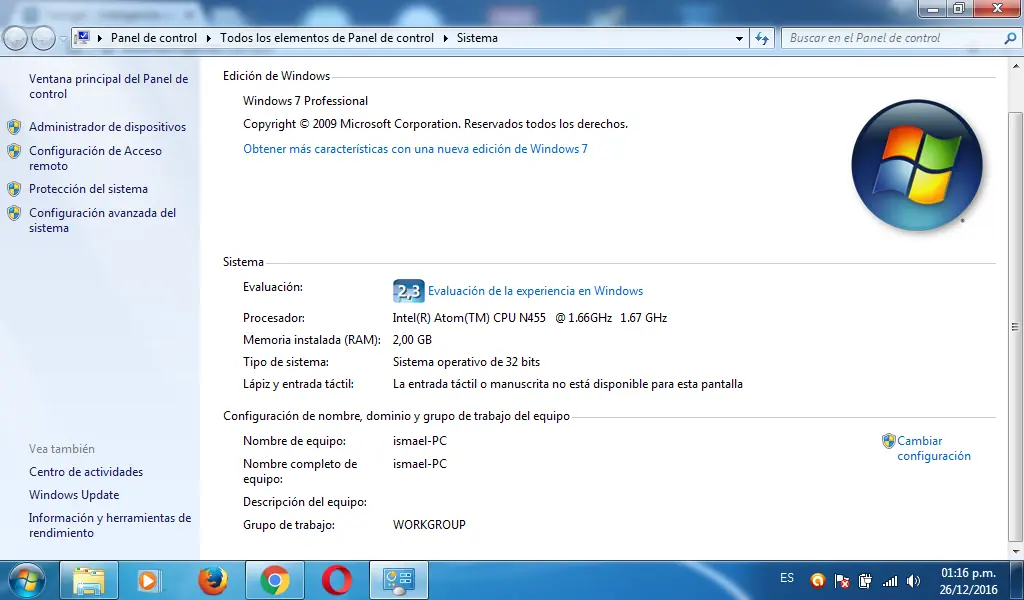Open Configuración avanzada del sistema
Viewport: 1024px width, 600px height.
tap(103, 220)
